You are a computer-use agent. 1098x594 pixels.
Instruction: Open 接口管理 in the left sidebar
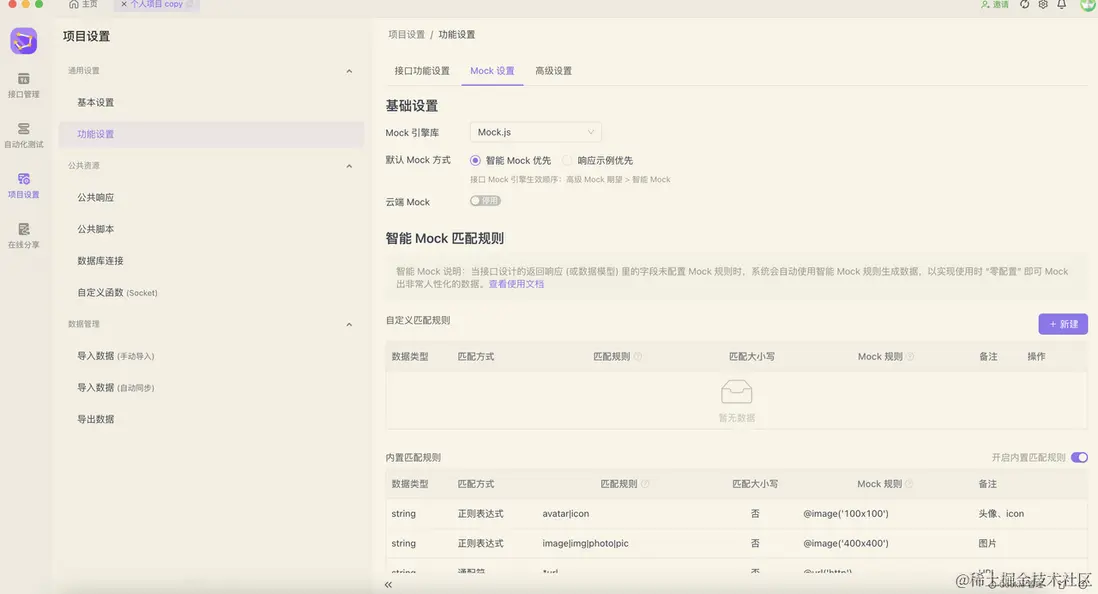click(x=24, y=84)
